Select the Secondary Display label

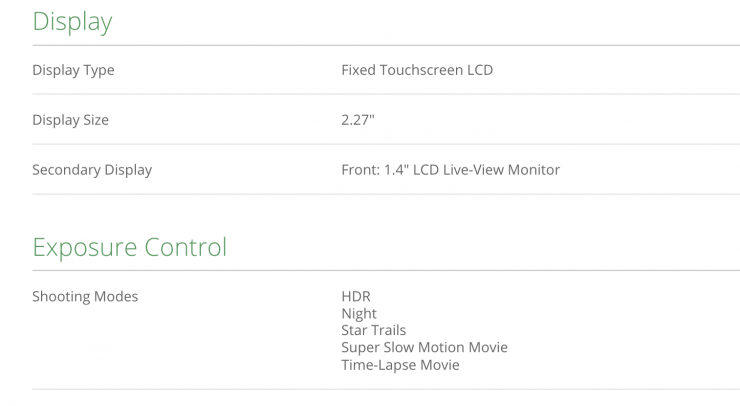click(92, 170)
